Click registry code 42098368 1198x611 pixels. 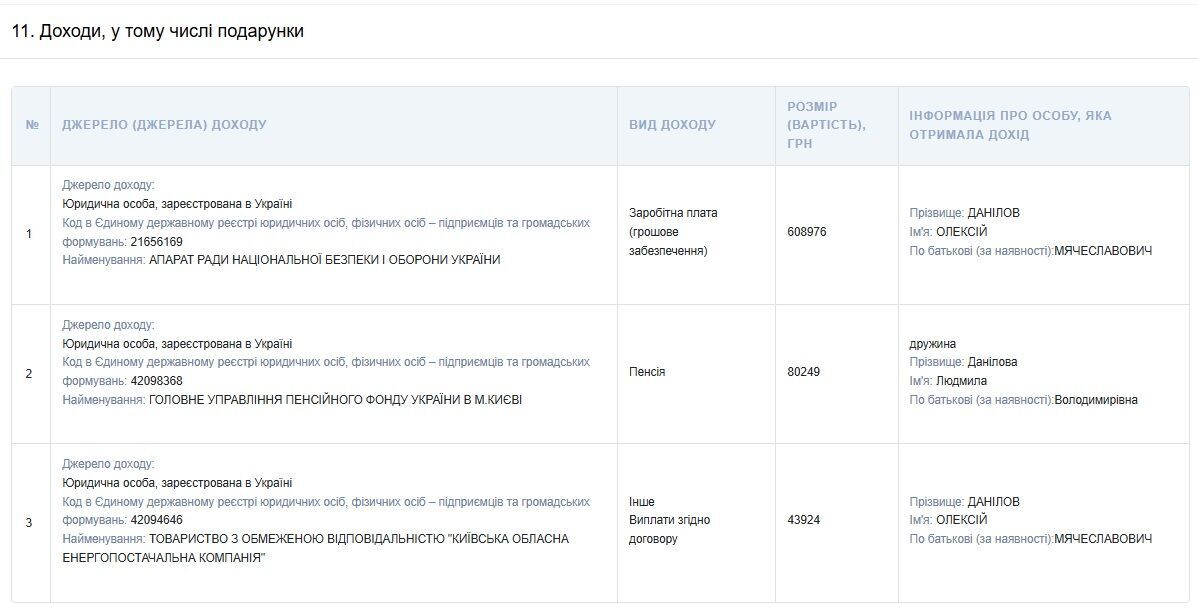[157, 381]
